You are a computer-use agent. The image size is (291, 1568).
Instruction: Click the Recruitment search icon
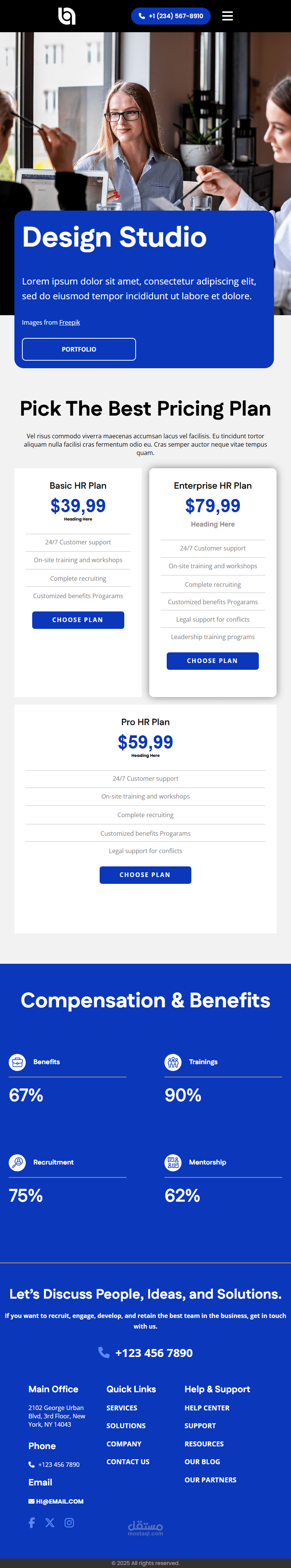coord(17,1162)
